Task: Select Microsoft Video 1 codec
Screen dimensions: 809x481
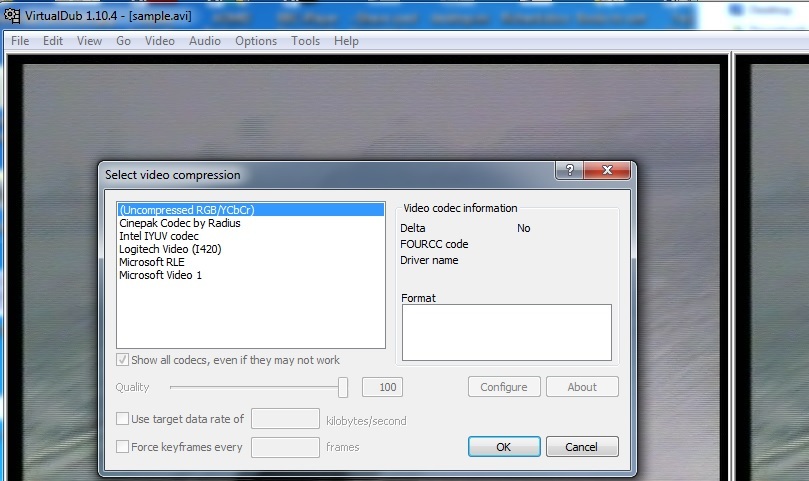Action: (251, 275)
